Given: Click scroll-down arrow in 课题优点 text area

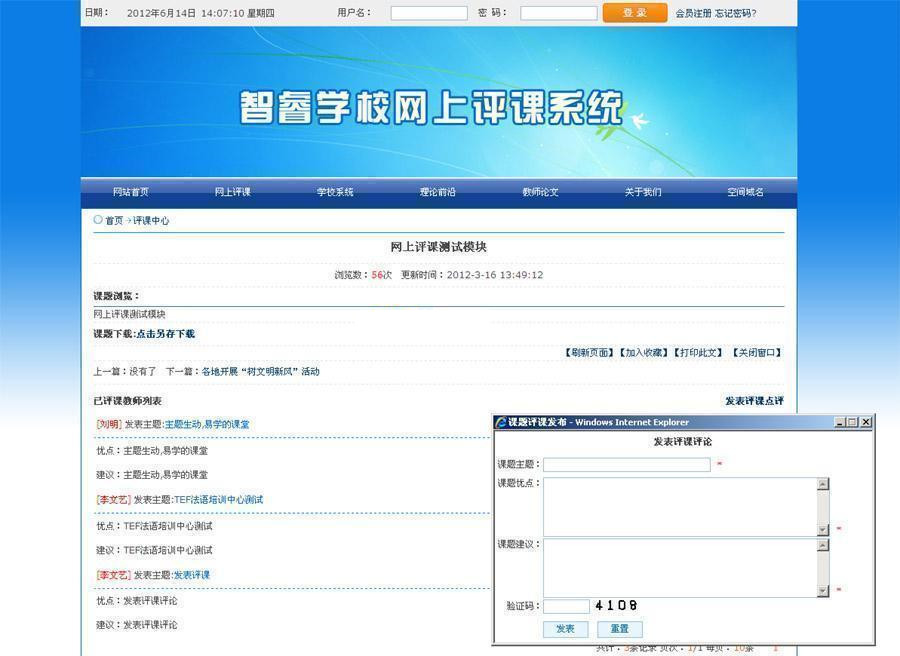Looking at the screenshot, I should (x=823, y=530).
